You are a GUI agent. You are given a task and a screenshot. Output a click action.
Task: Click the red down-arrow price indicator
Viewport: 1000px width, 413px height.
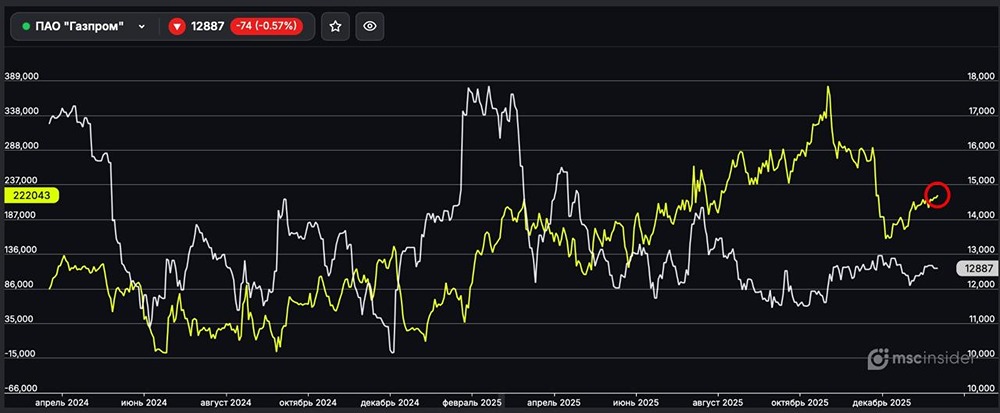pyautogui.click(x=178, y=27)
